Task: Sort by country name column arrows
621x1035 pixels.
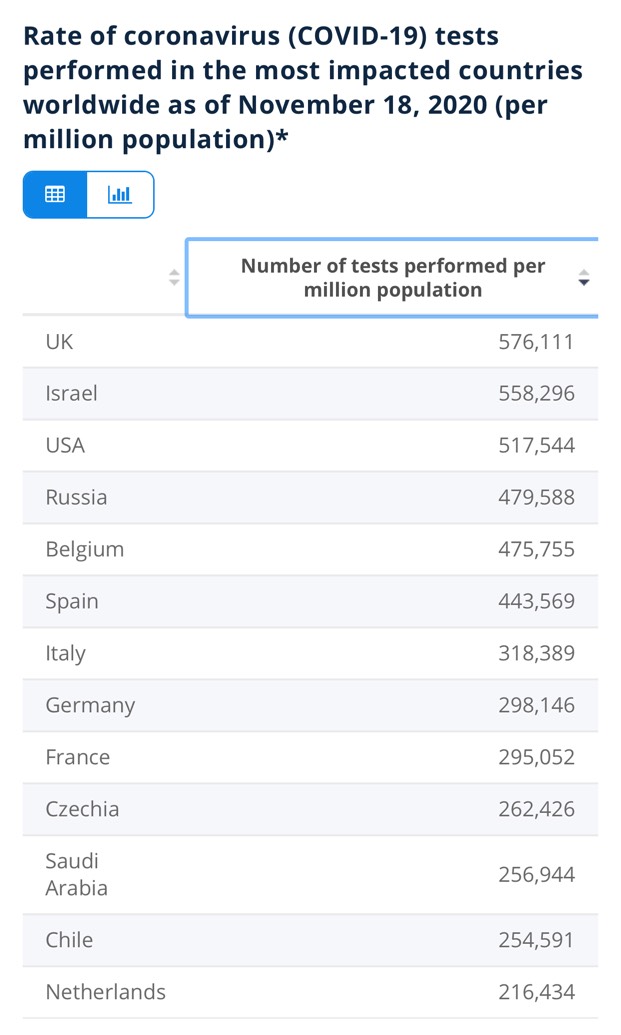Action: [174, 277]
